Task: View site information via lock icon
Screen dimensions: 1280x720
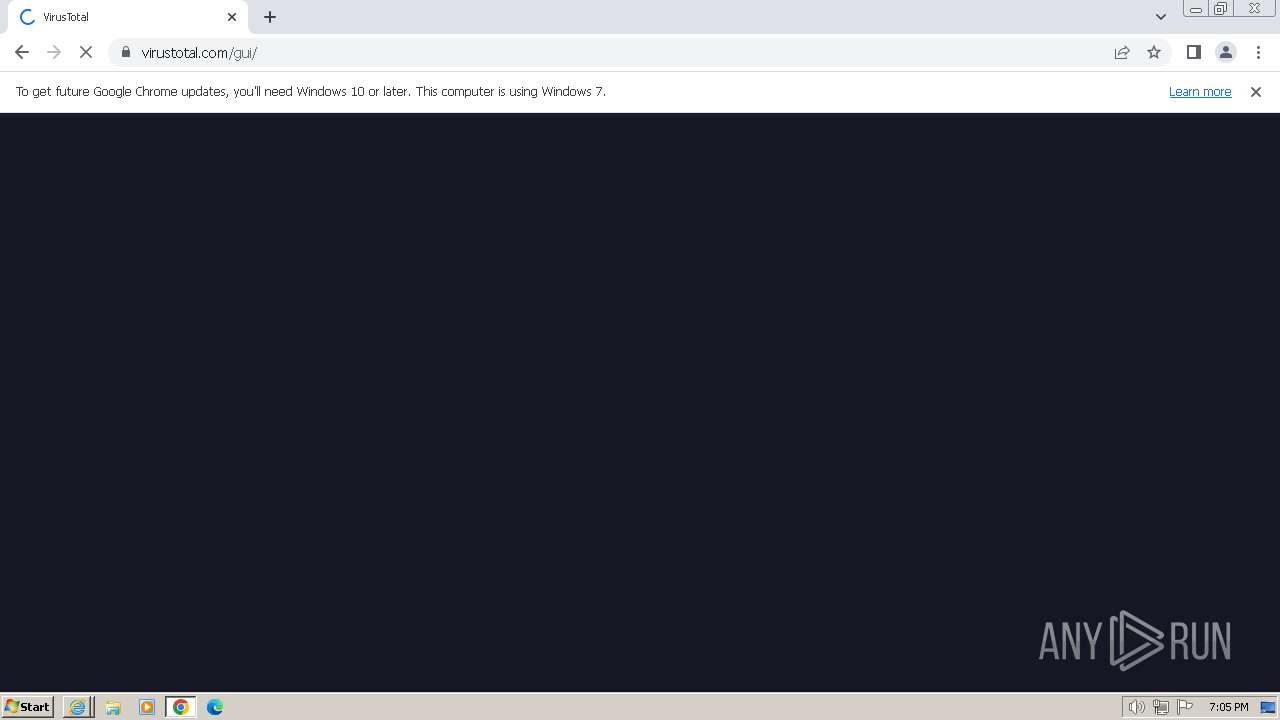Action: click(x=126, y=52)
